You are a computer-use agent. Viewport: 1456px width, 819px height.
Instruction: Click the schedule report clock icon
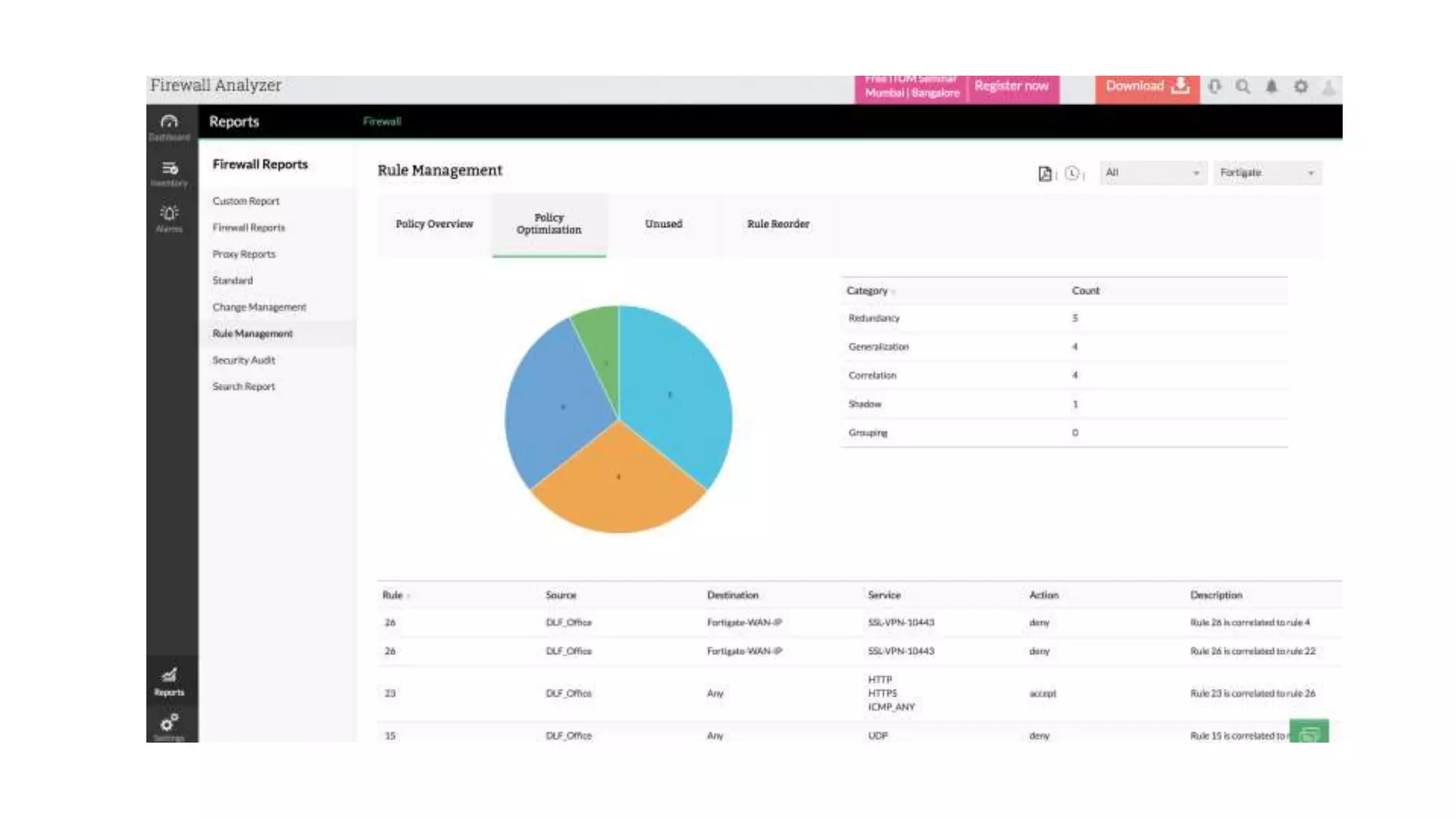(x=1072, y=173)
